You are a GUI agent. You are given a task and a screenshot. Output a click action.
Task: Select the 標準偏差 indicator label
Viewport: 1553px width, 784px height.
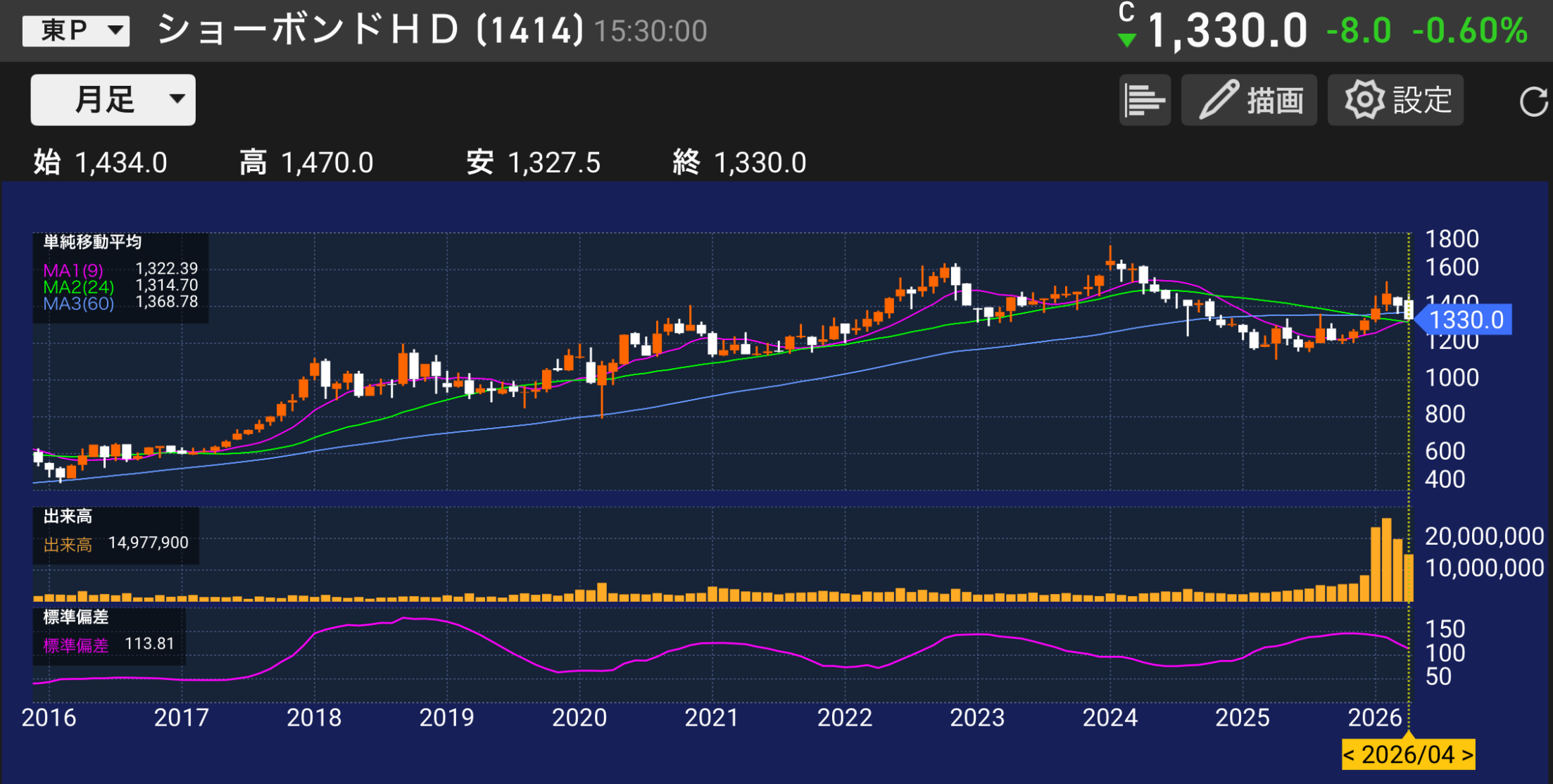tap(74, 617)
